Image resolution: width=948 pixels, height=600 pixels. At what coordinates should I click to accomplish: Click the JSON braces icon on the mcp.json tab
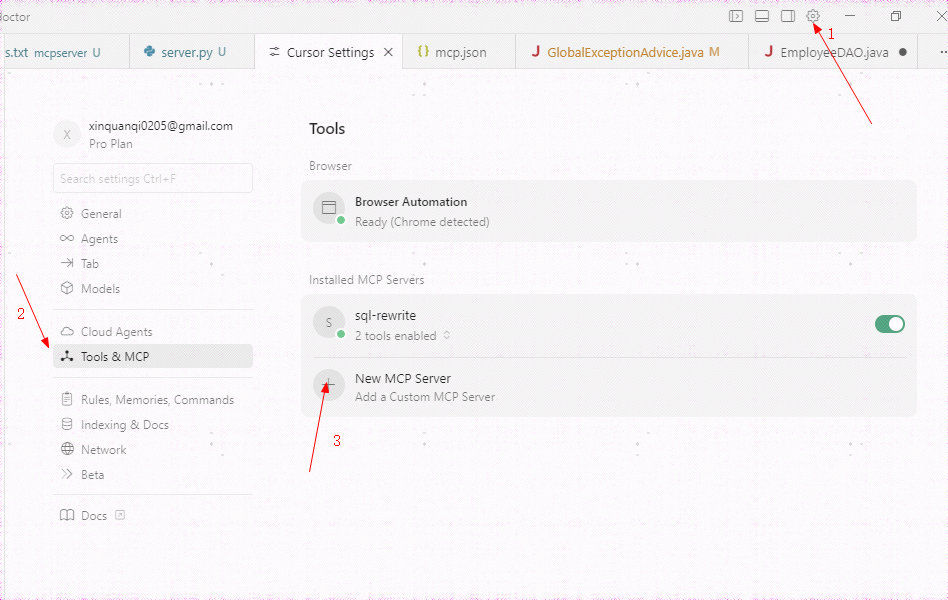click(423, 51)
